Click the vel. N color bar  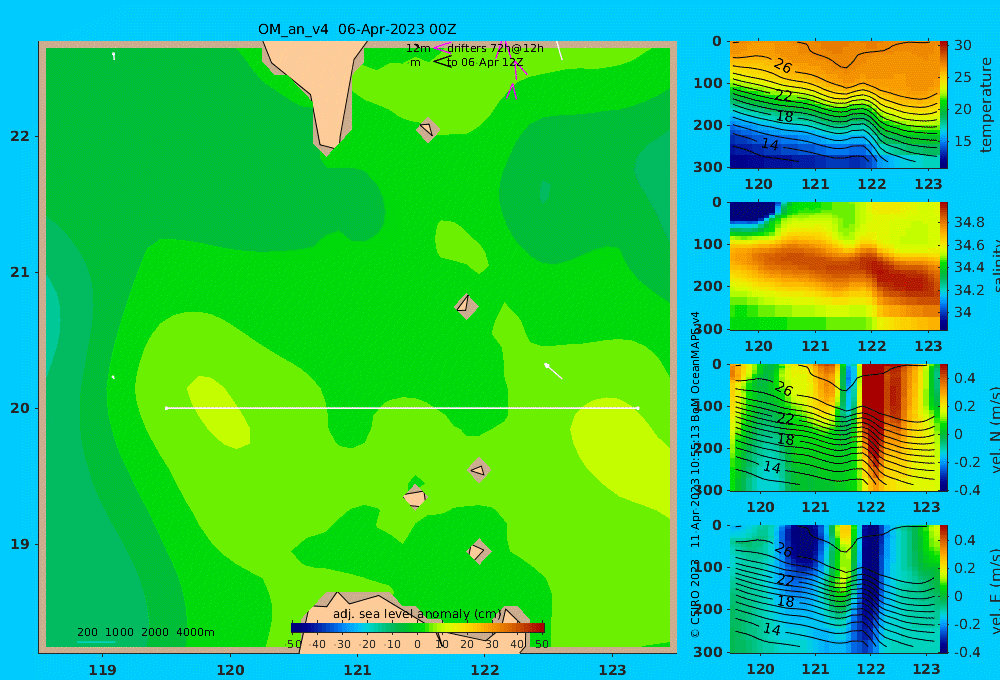coord(944,427)
